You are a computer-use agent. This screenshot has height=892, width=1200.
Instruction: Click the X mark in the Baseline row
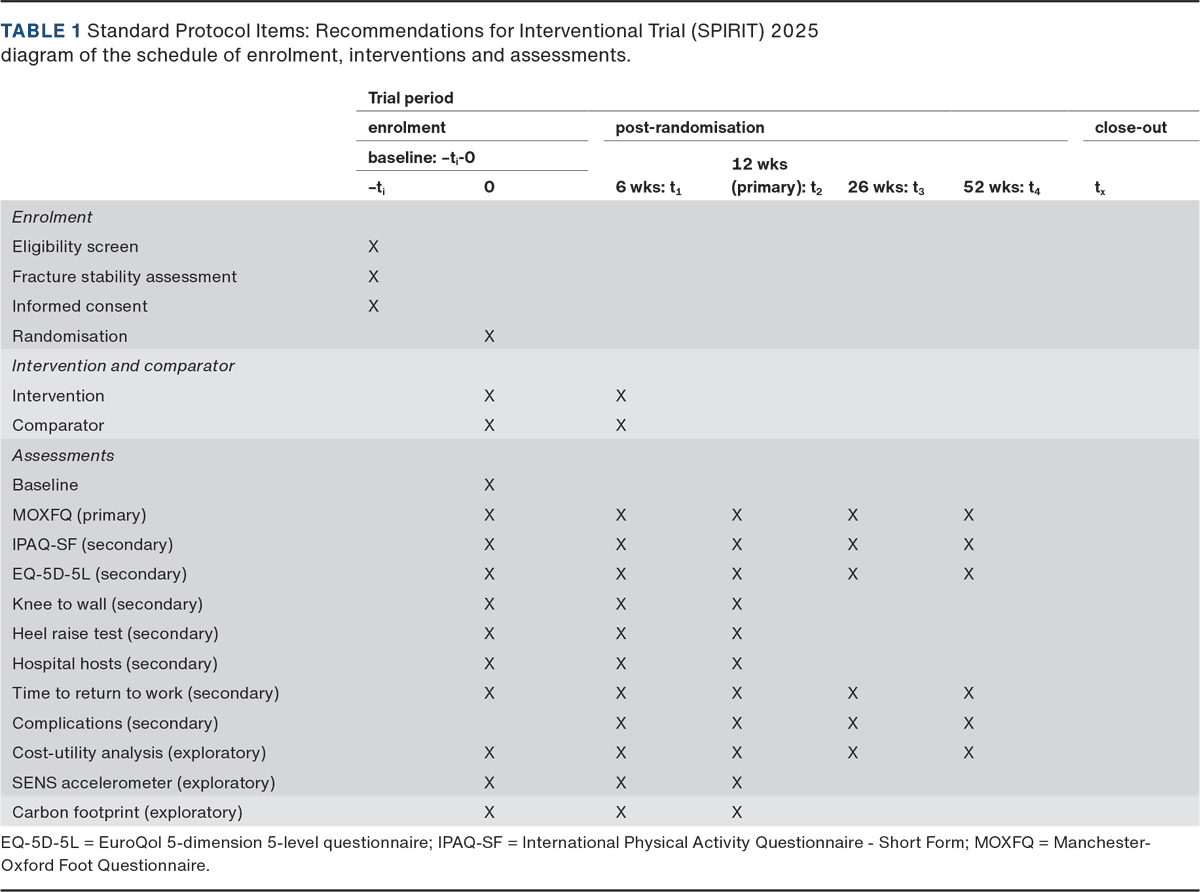pos(489,485)
